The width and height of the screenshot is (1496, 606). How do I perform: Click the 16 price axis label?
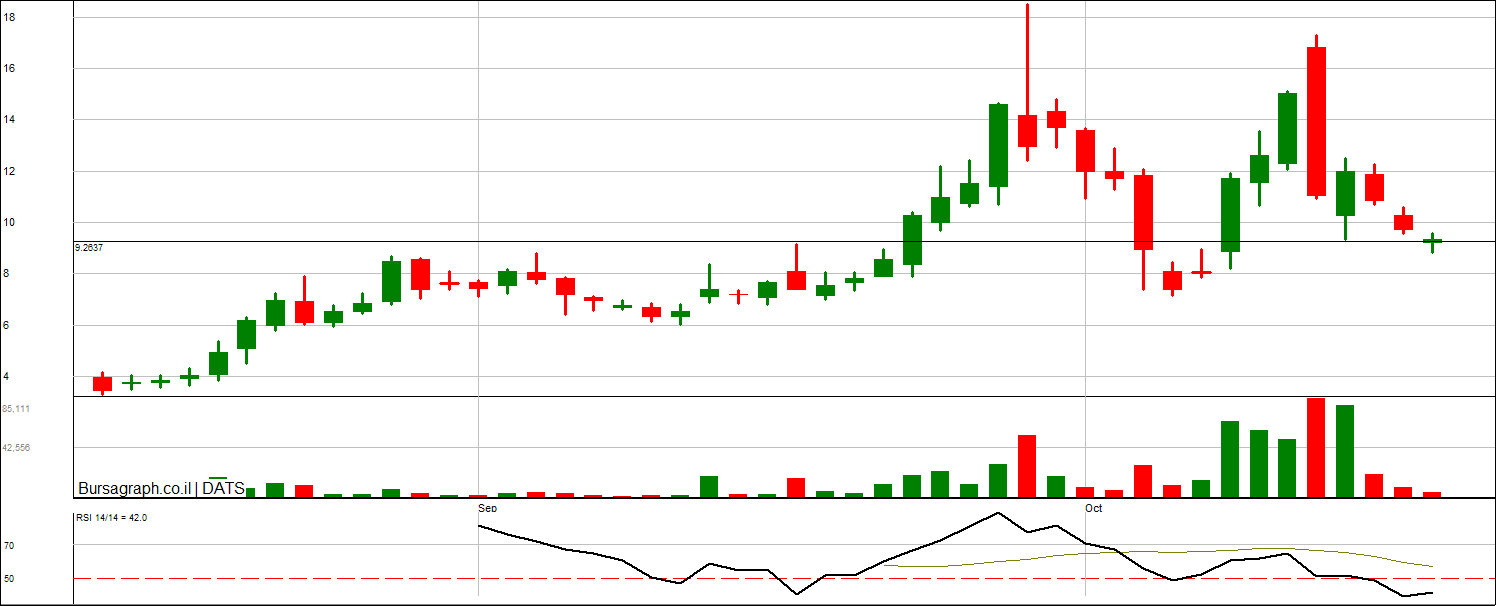pos(9,68)
